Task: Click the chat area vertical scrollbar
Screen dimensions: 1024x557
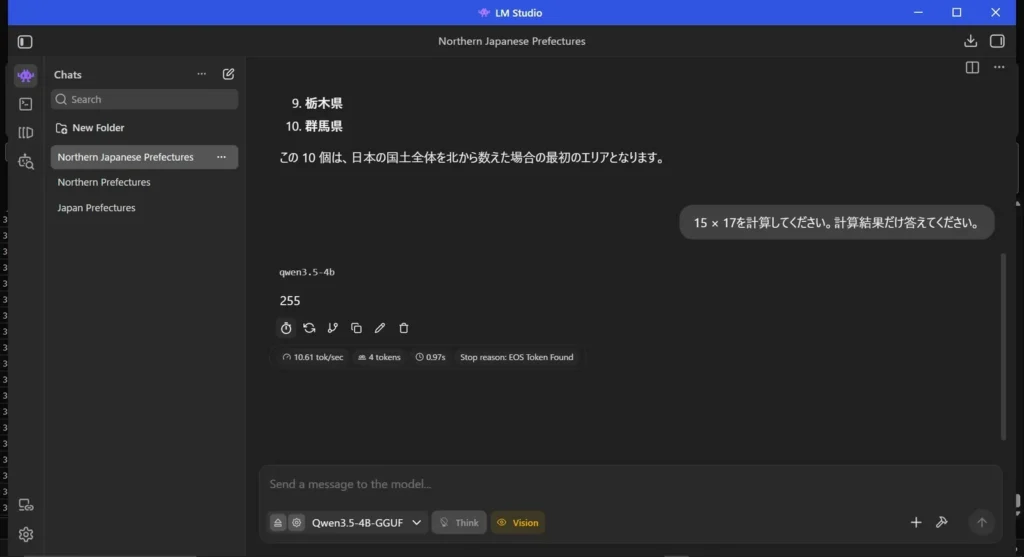Action: pos(1003,346)
